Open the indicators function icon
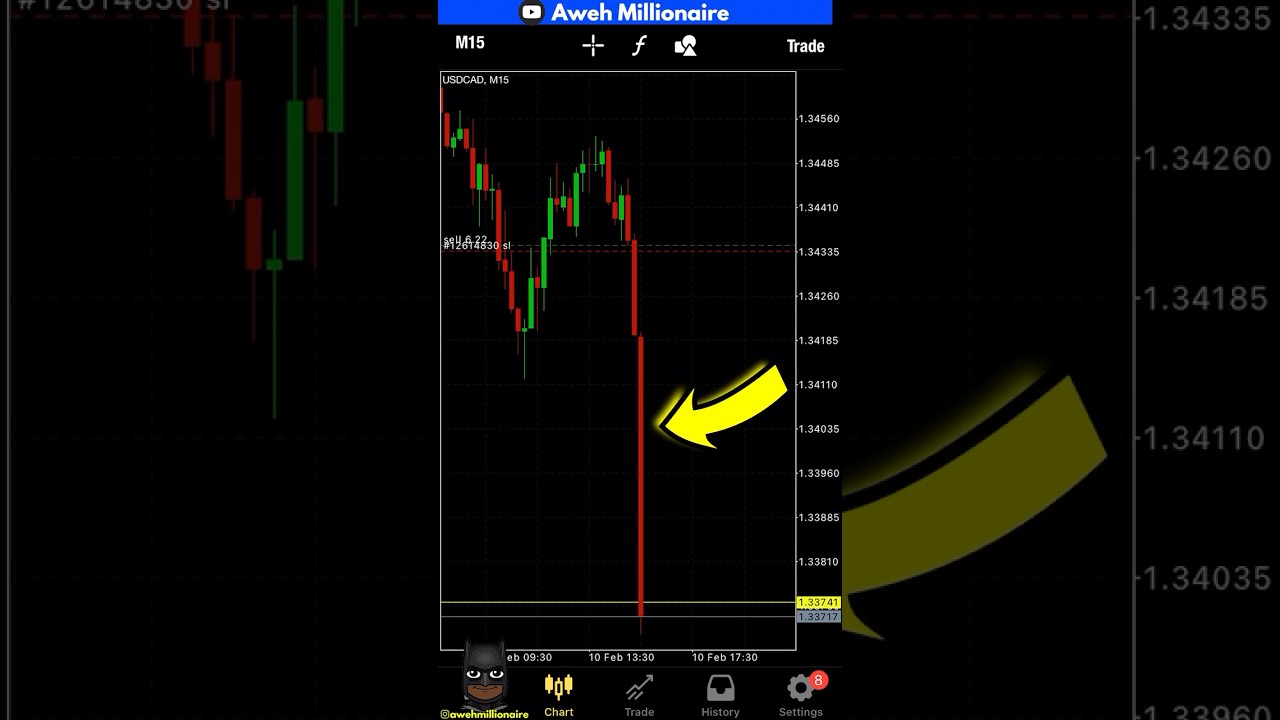Viewport: 1280px width, 720px height. [x=639, y=45]
